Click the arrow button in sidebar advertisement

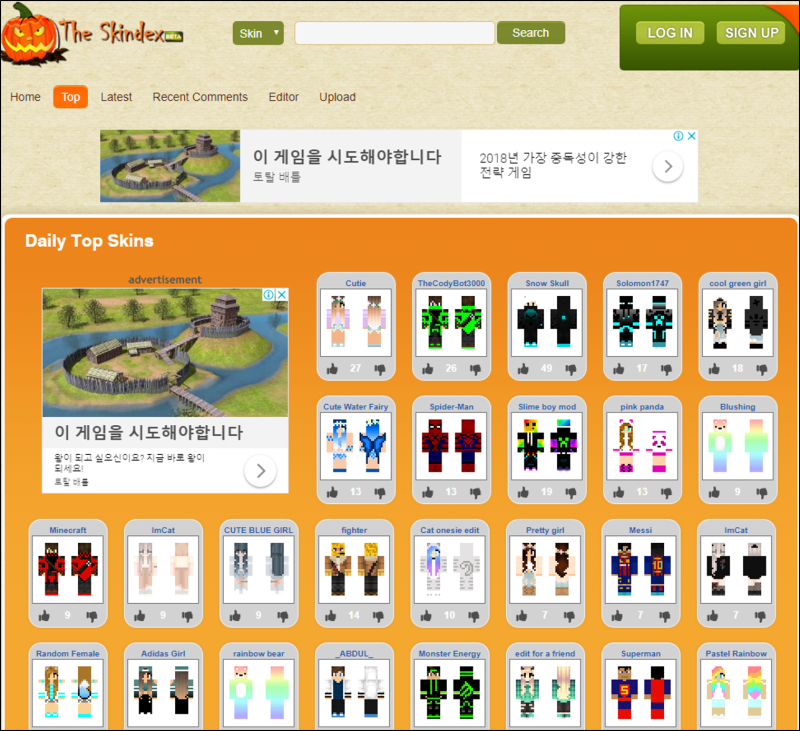coord(260,470)
